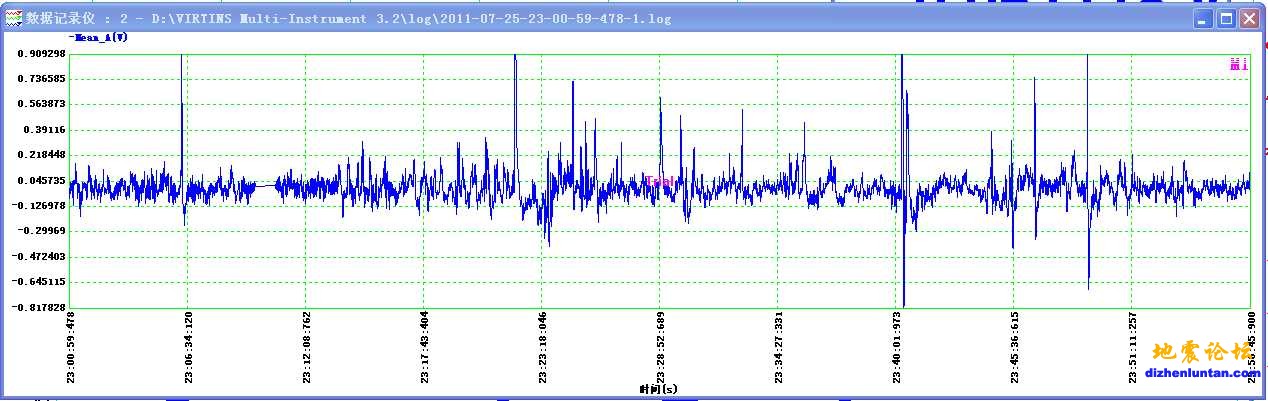The width and height of the screenshot is (1268, 401).
Task: Click the -0.817828 Y-axis value
Action: pyautogui.click(x=40, y=308)
